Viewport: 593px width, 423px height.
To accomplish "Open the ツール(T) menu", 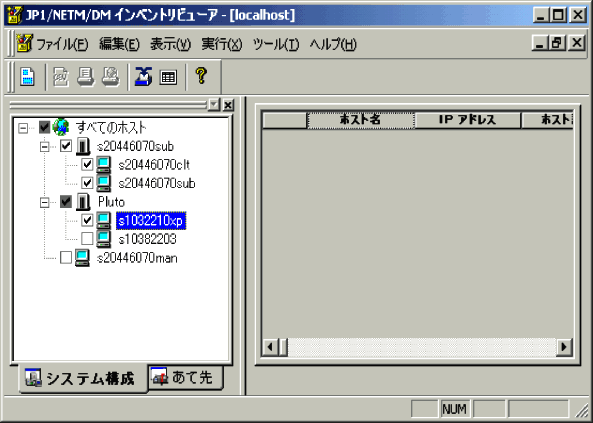I will [x=276, y=44].
